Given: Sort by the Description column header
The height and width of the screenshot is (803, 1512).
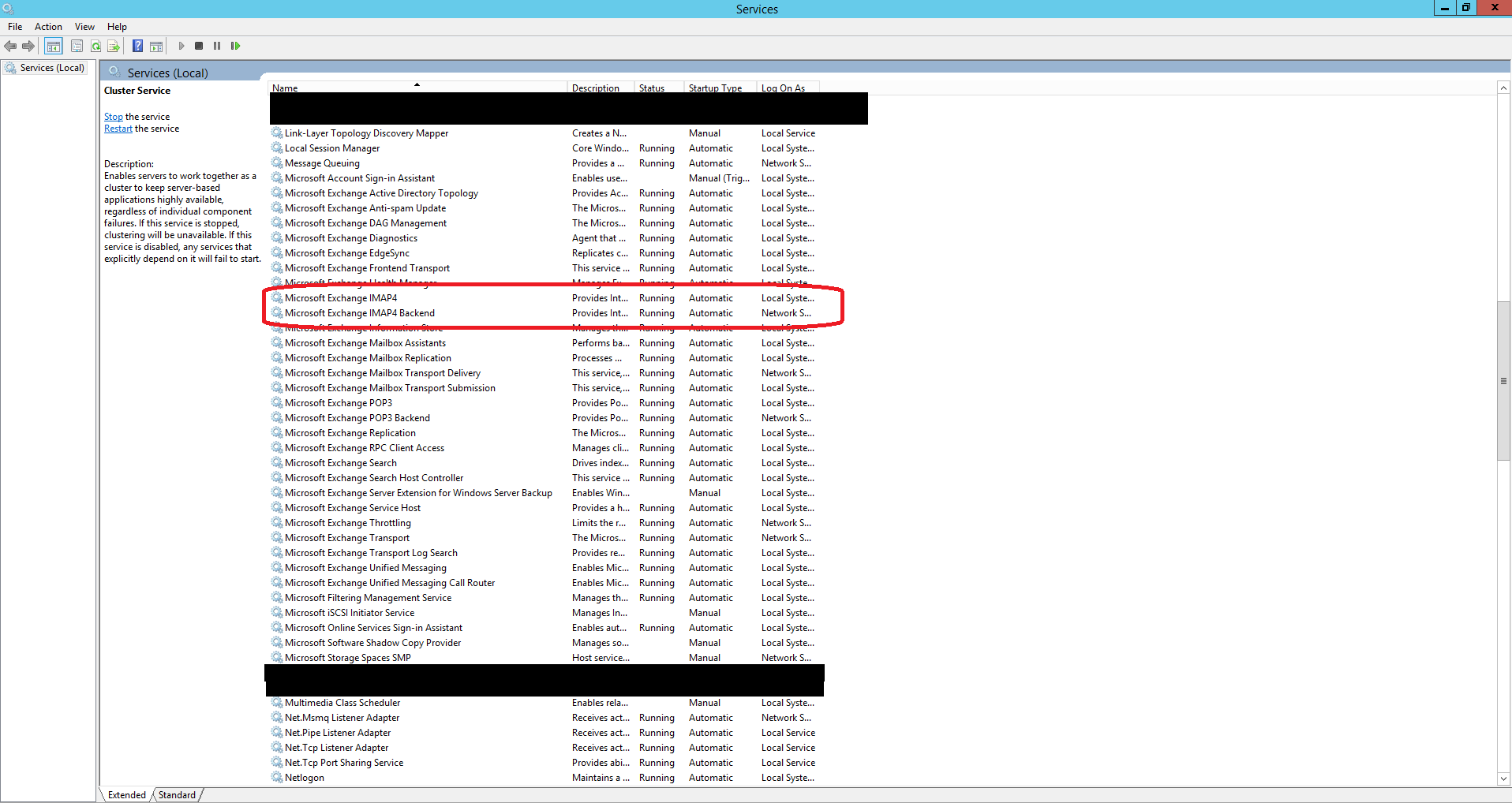Looking at the screenshot, I should pos(601,88).
